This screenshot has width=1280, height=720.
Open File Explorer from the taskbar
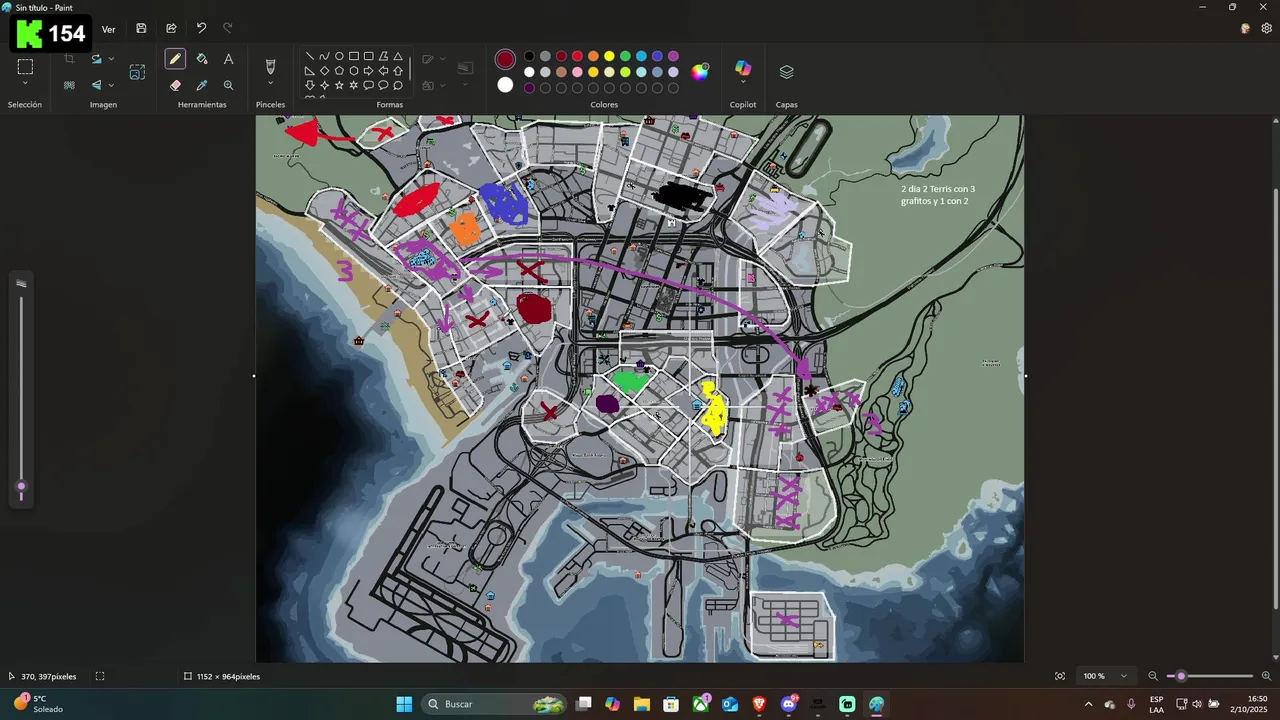pos(641,704)
